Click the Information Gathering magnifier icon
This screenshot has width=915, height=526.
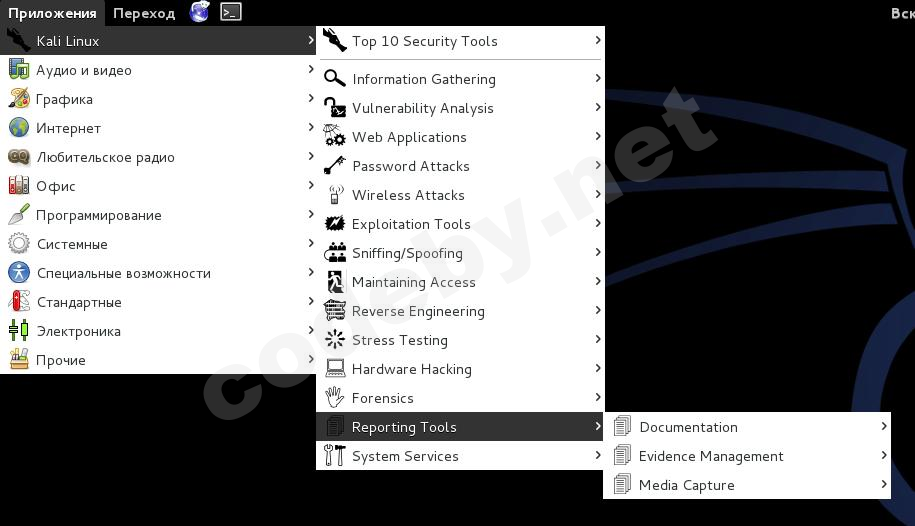[x=335, y=79]
